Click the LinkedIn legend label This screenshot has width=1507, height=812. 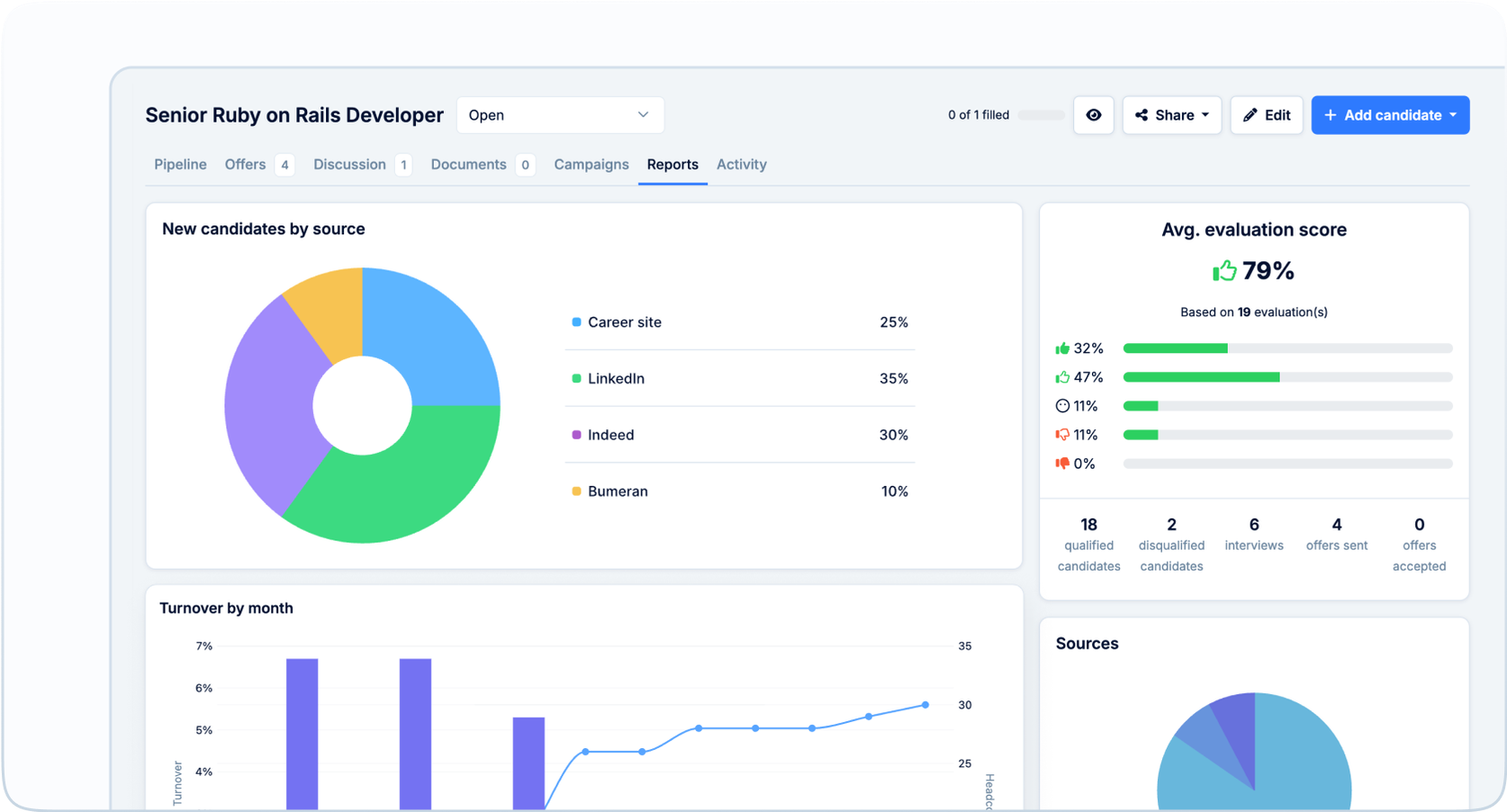616,378
